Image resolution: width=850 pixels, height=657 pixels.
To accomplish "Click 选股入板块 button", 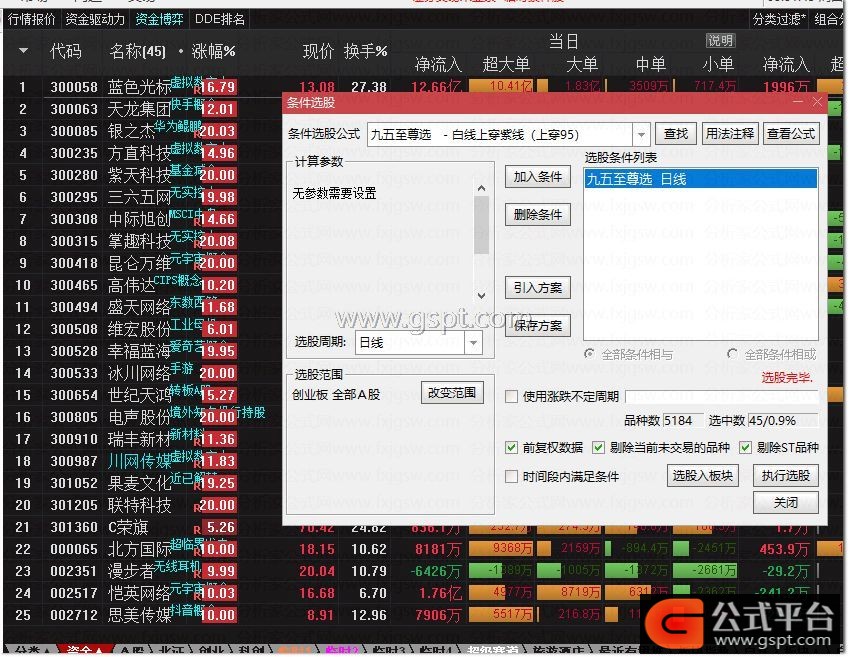I will 703,475.
